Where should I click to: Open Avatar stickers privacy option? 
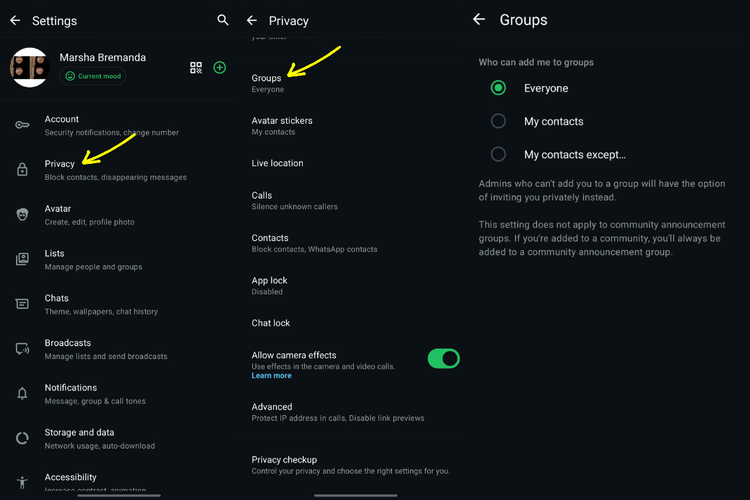click(349, 126)
